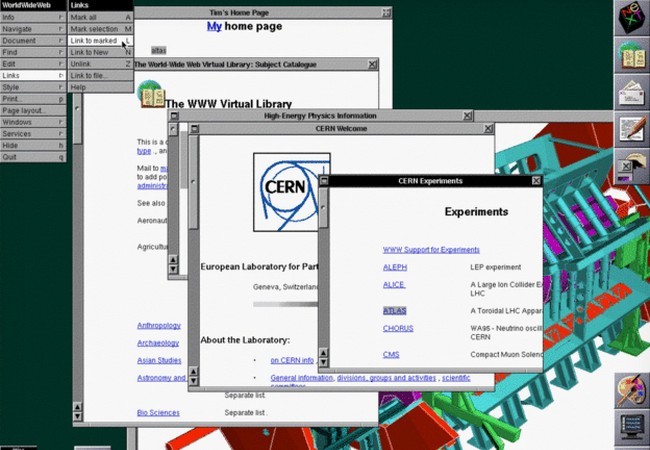This screenshot has width=650, height=450.
Task: Follow the ALICE experiment link
Action: pyautogui.click(x=394, y=285)
